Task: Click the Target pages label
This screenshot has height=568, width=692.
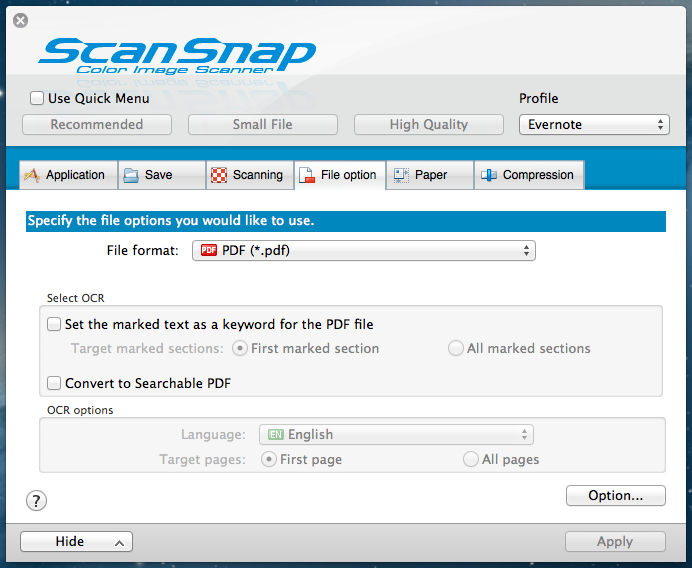Action: (203, 460)
